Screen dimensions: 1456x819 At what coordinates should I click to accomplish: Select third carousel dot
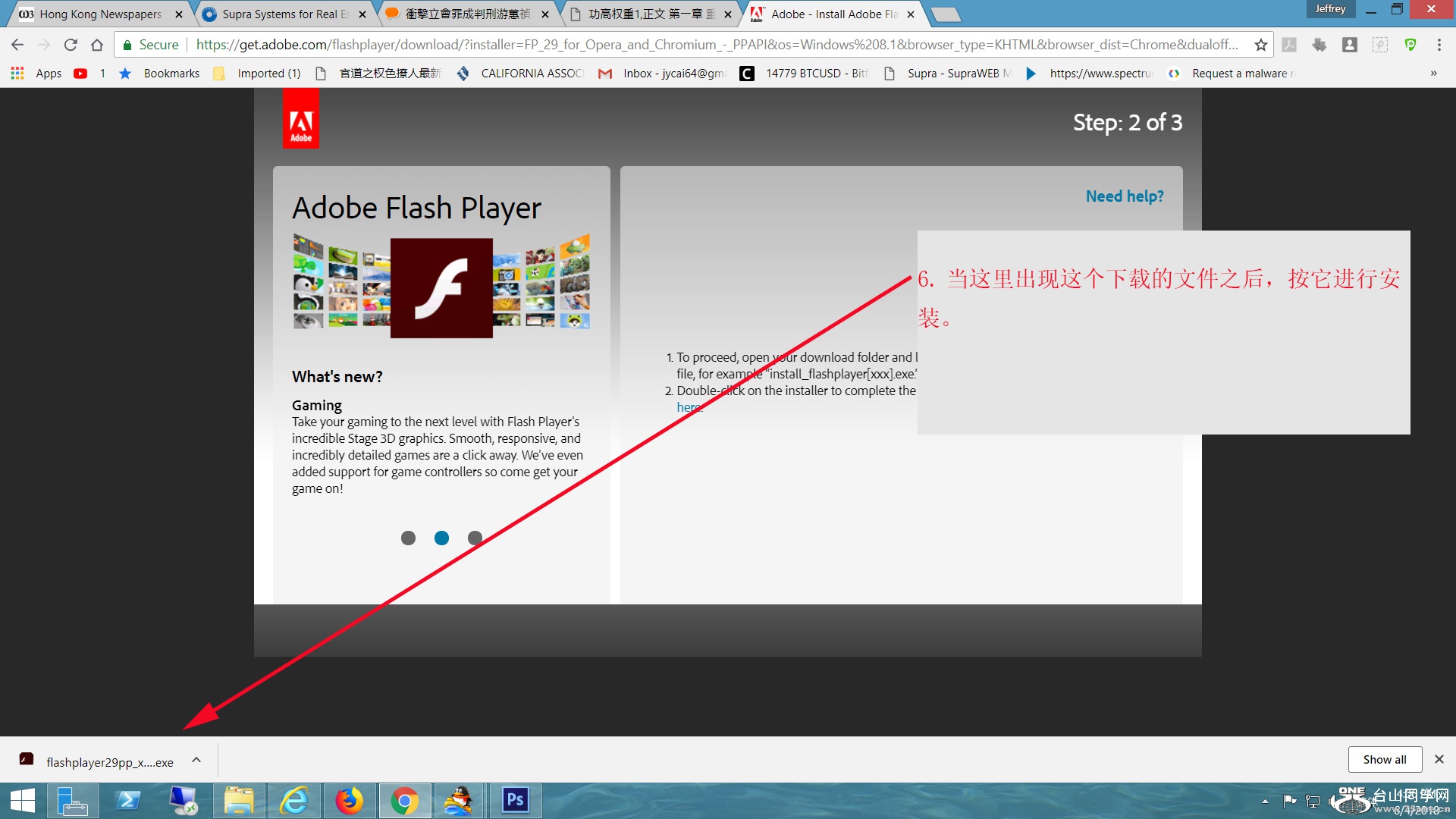coord(475,538)
